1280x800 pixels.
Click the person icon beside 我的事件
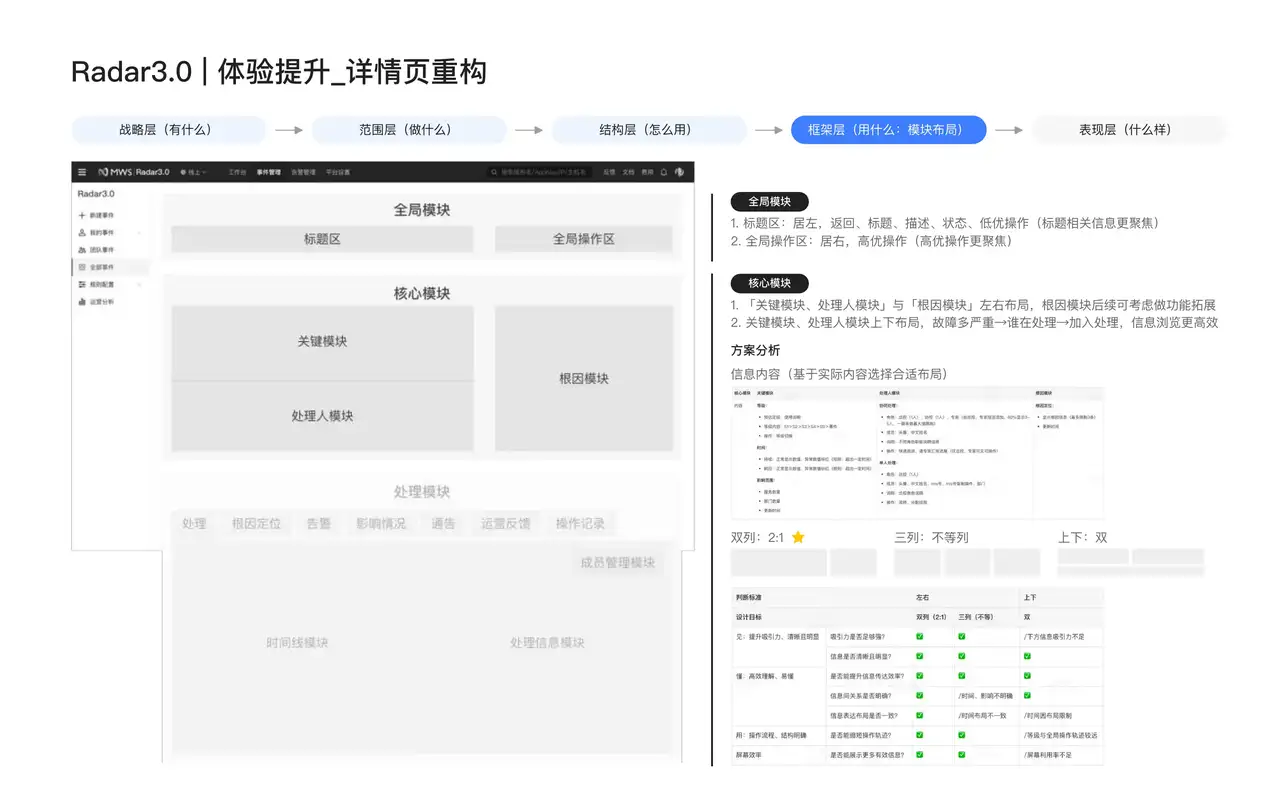82,232
